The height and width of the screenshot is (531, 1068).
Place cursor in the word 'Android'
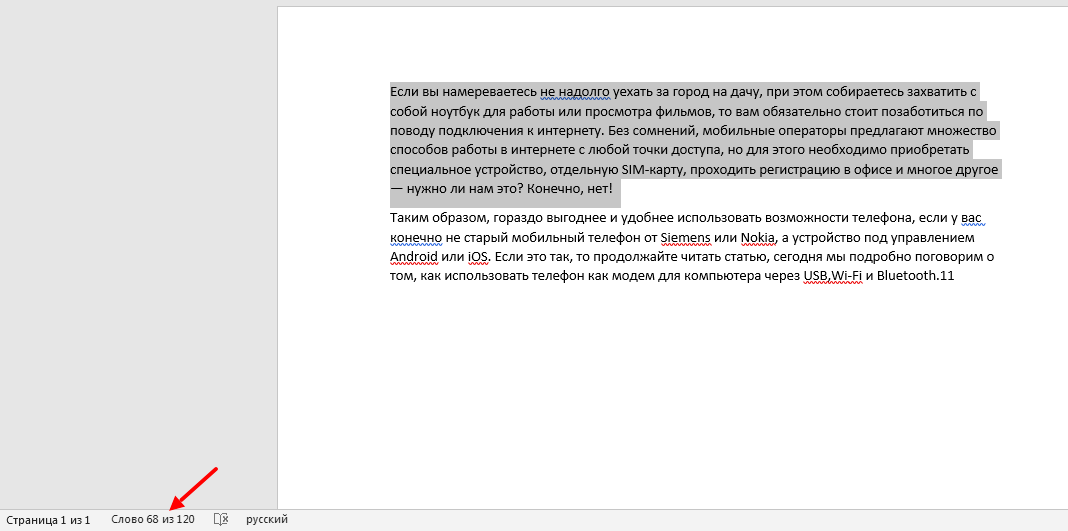[413, 256]
